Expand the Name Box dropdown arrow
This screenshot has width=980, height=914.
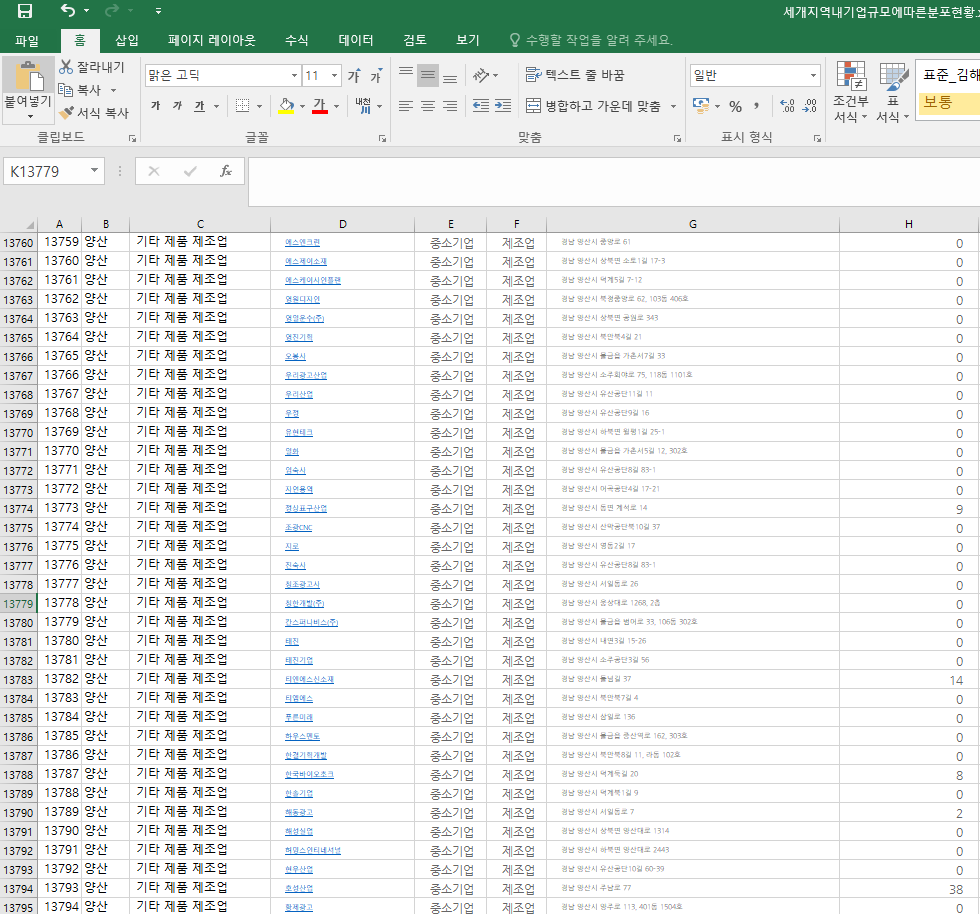coord(94,171)
